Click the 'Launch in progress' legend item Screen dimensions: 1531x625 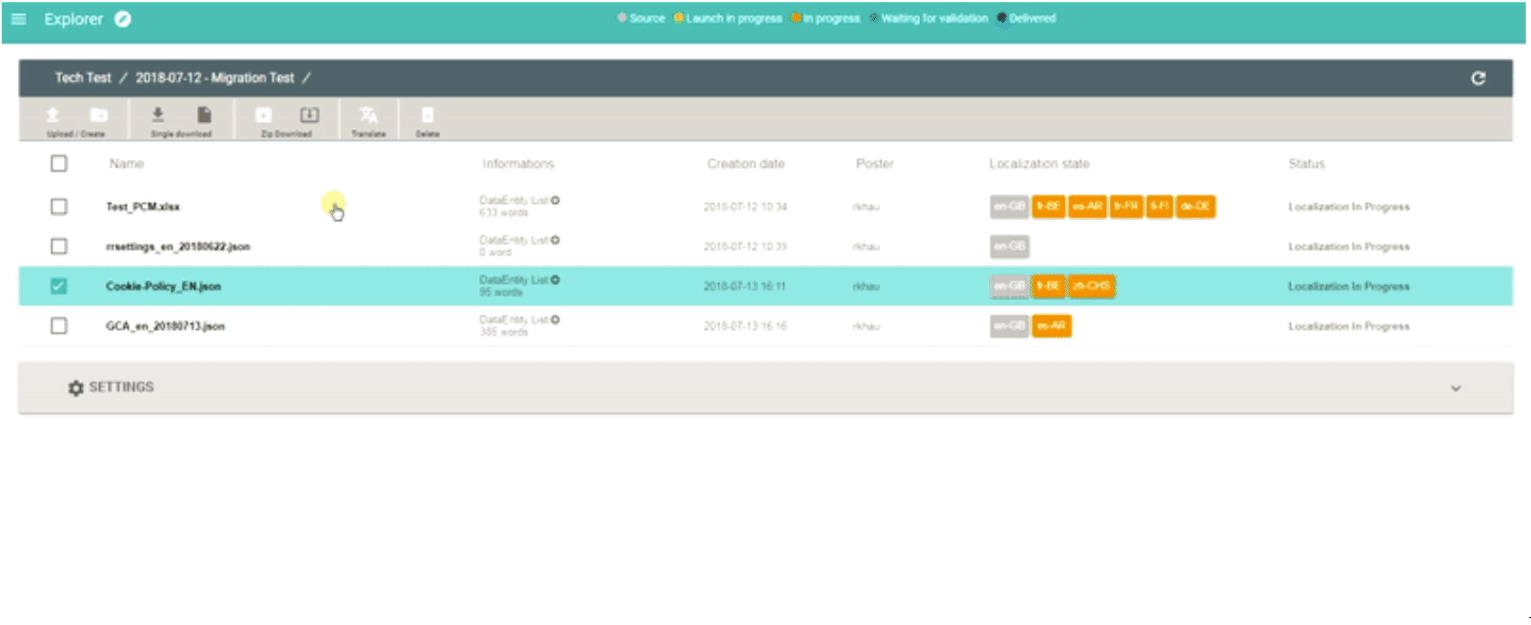pyautogui.click(x=728, y=18)
